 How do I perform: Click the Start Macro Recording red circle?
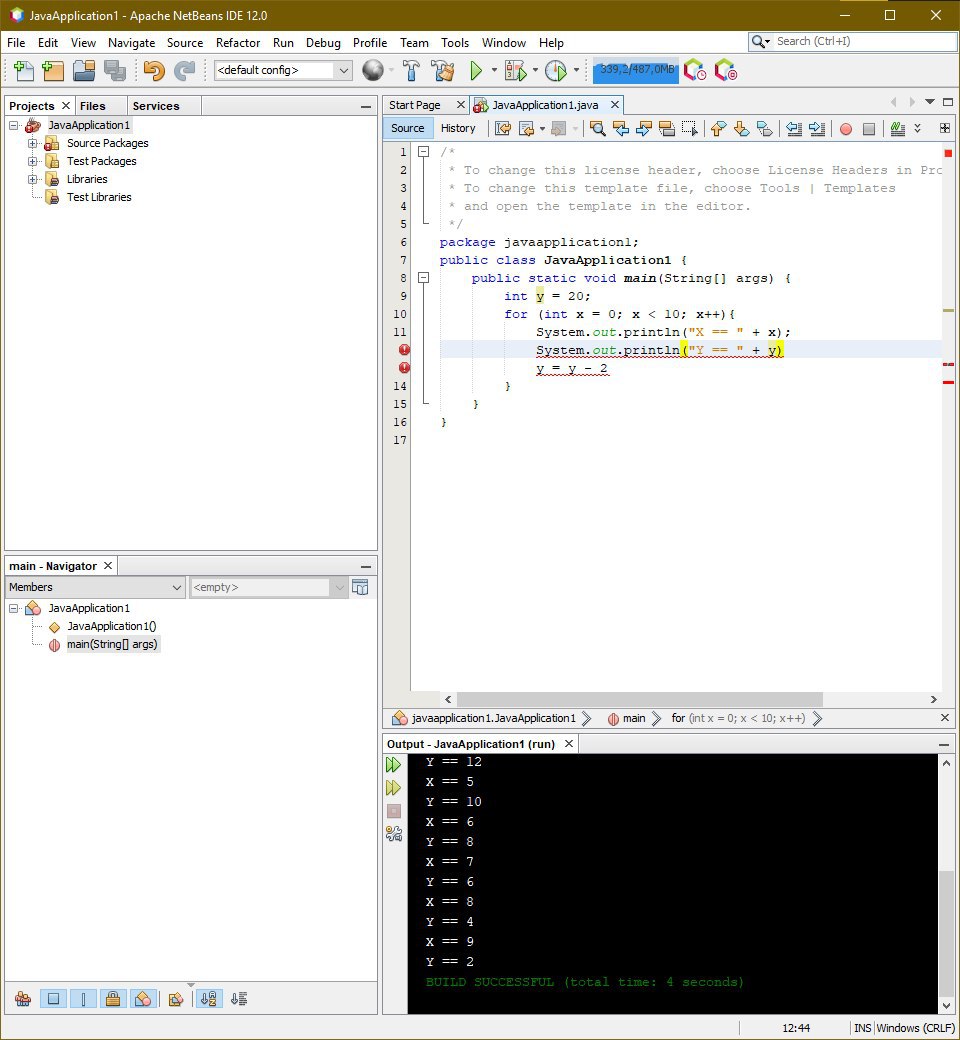pos(846,129)
